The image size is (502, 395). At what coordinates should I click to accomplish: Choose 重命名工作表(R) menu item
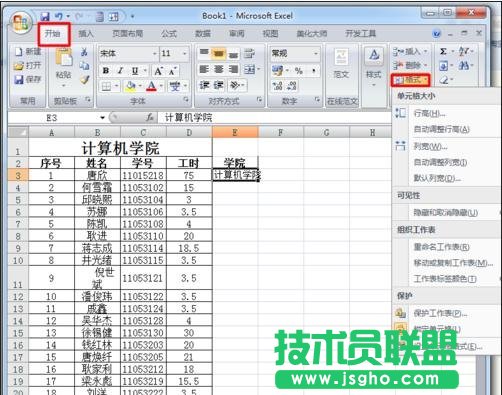pos(441,247)
